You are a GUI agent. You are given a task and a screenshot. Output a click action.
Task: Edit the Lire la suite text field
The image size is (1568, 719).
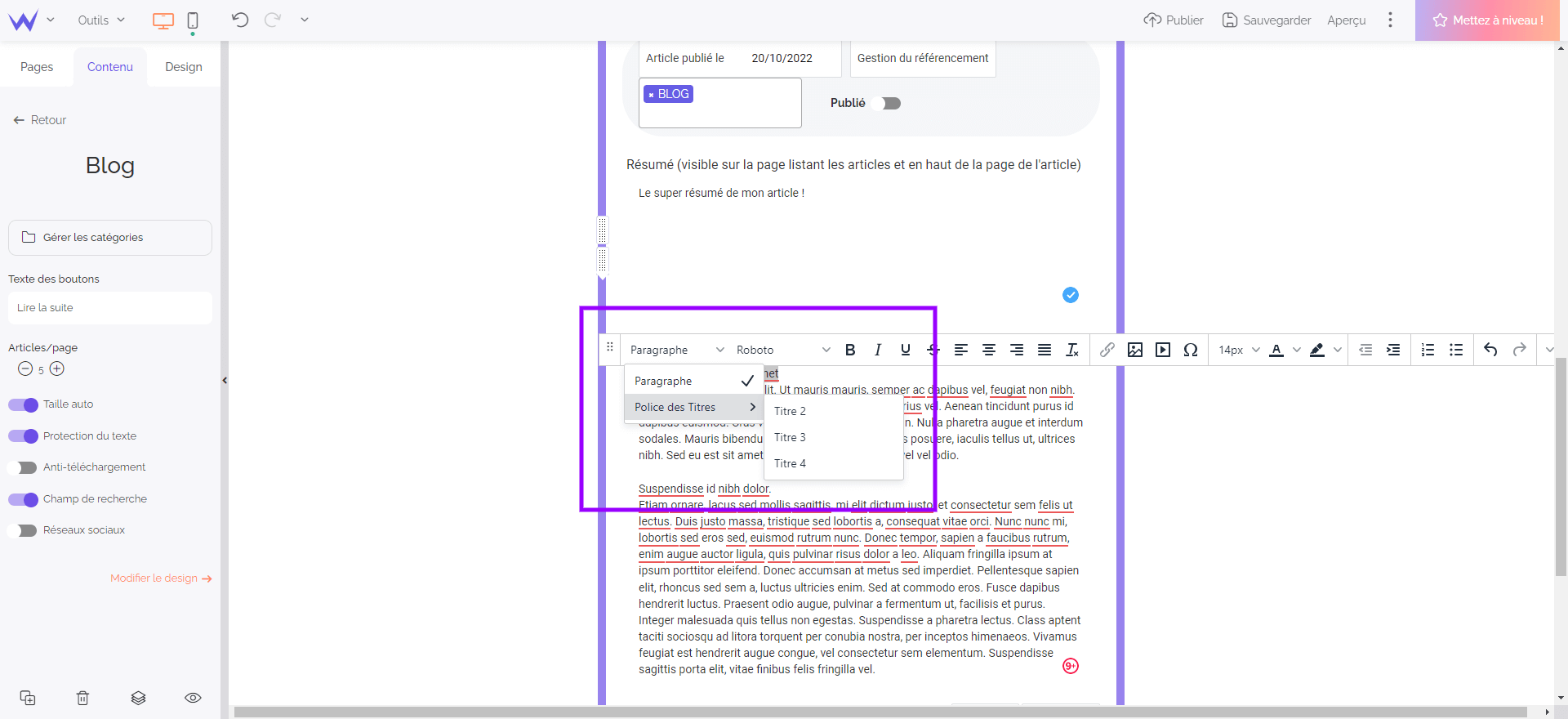click(x=110, y=308)
